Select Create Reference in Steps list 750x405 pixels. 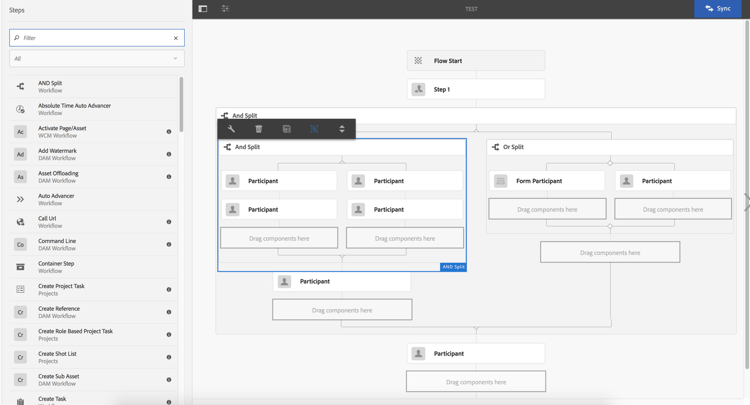pyautogui.click(x=93, y=312)
